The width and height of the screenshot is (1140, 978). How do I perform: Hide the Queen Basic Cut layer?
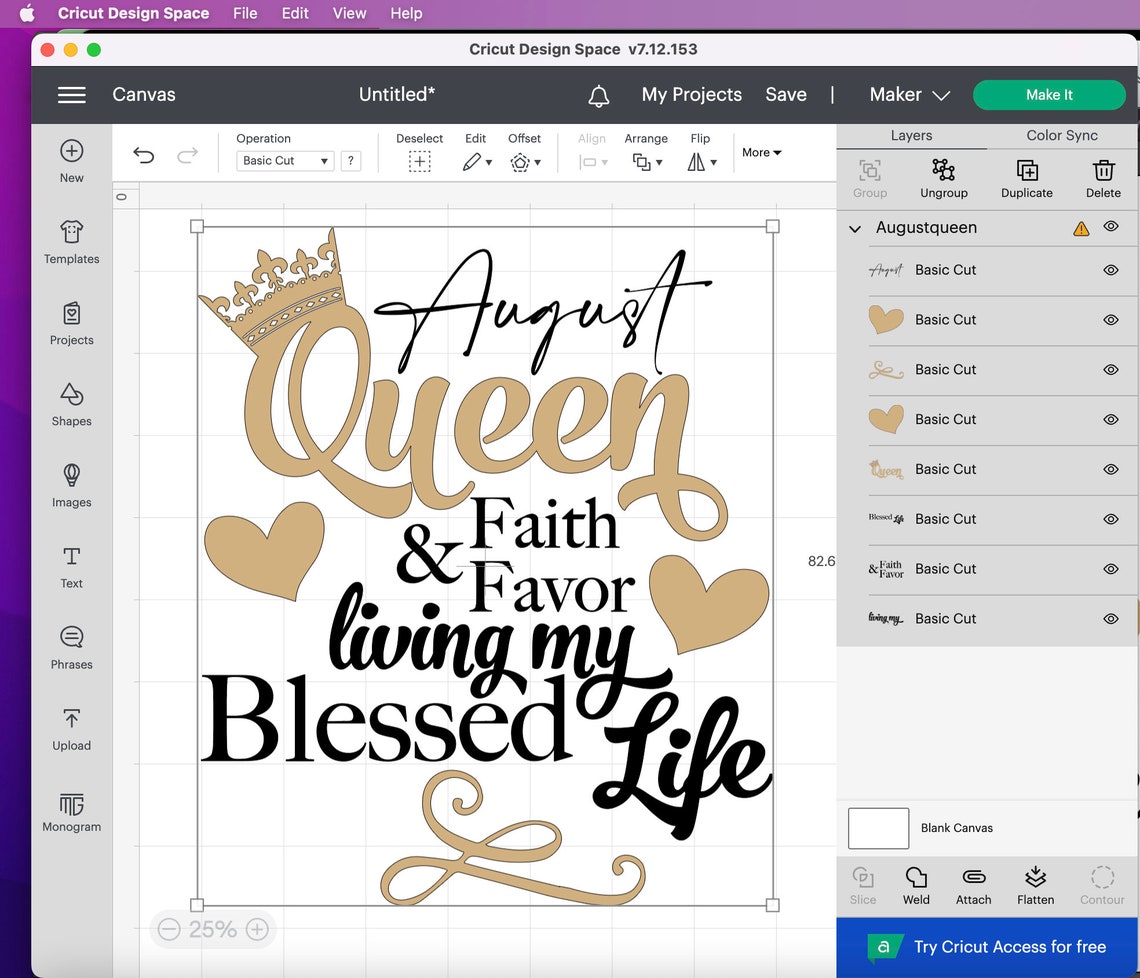(1110, 469)
